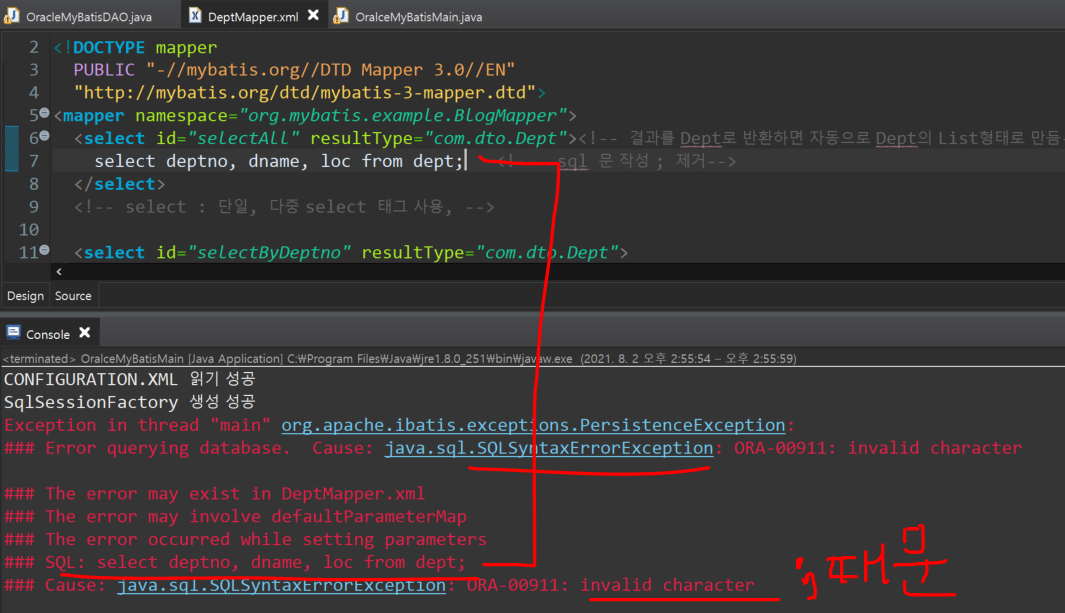Click 'SqlSessionFactory 생성 성공' console line

coord(129,402)
